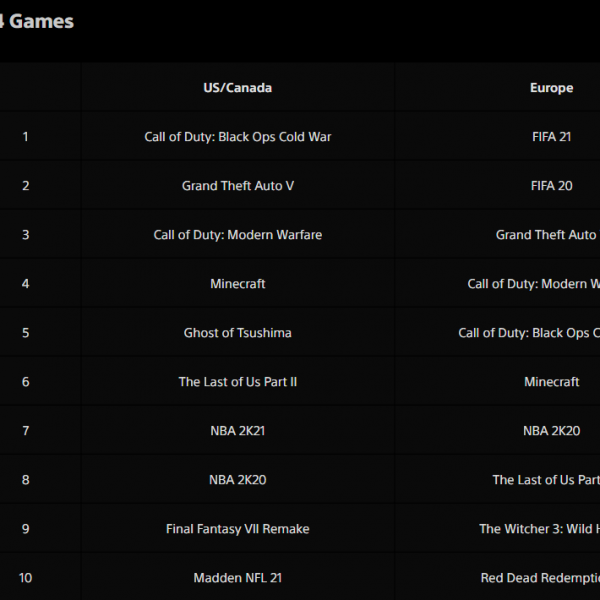Select Call of Duty: Modern Warfare under US/Canada

coord(238,235)
